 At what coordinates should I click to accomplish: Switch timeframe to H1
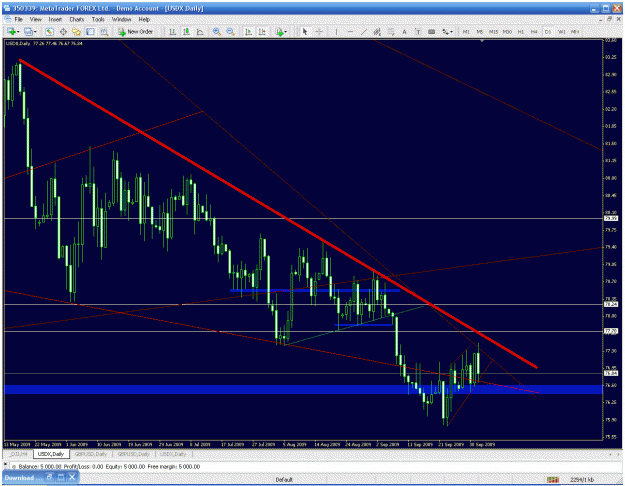(x=521, y=31)
